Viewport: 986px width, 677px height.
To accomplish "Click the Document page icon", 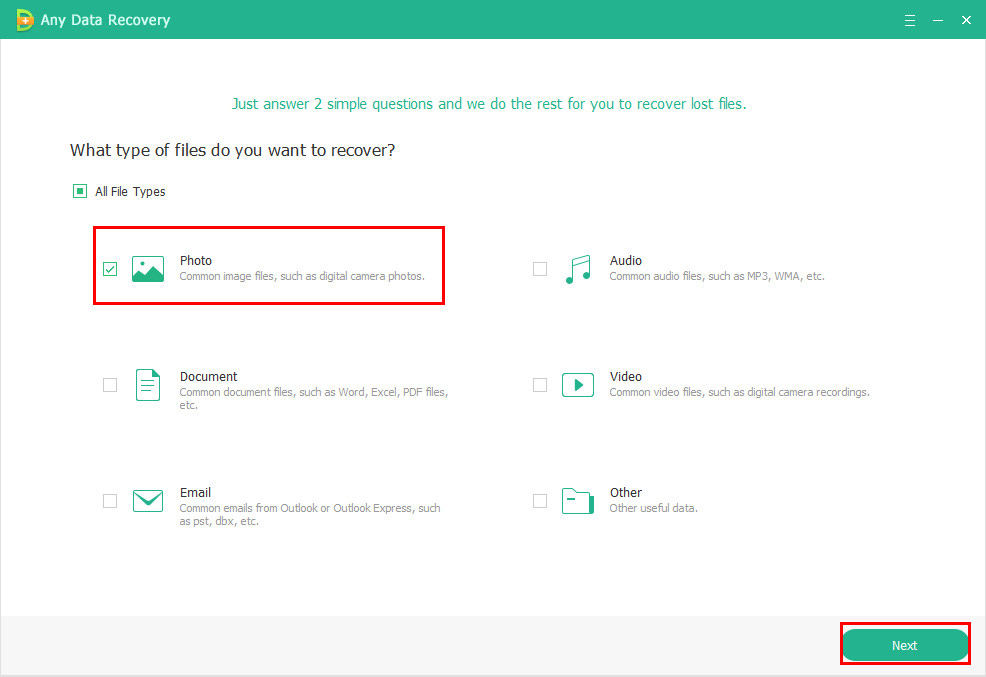I will click(x=148, y=385).
